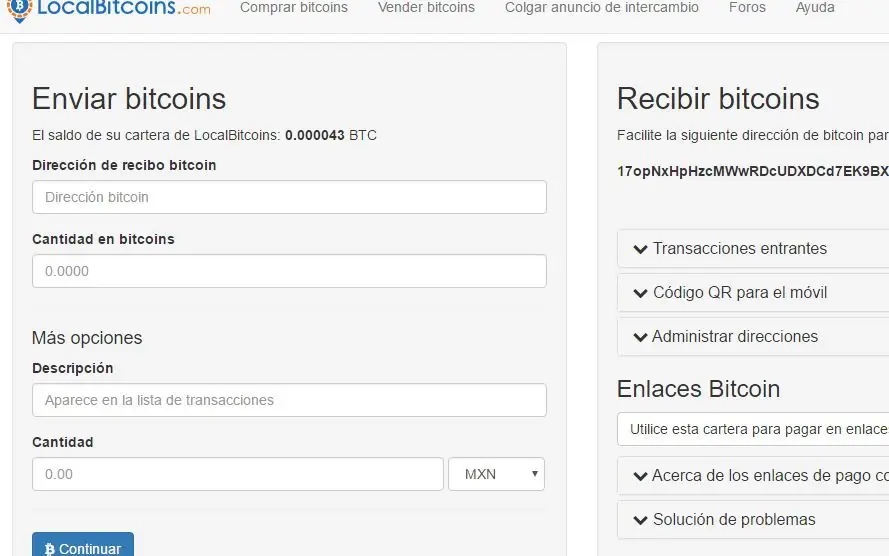
Task: Click chevron icon beside Administrar direcciones
Action: point(640,338)
